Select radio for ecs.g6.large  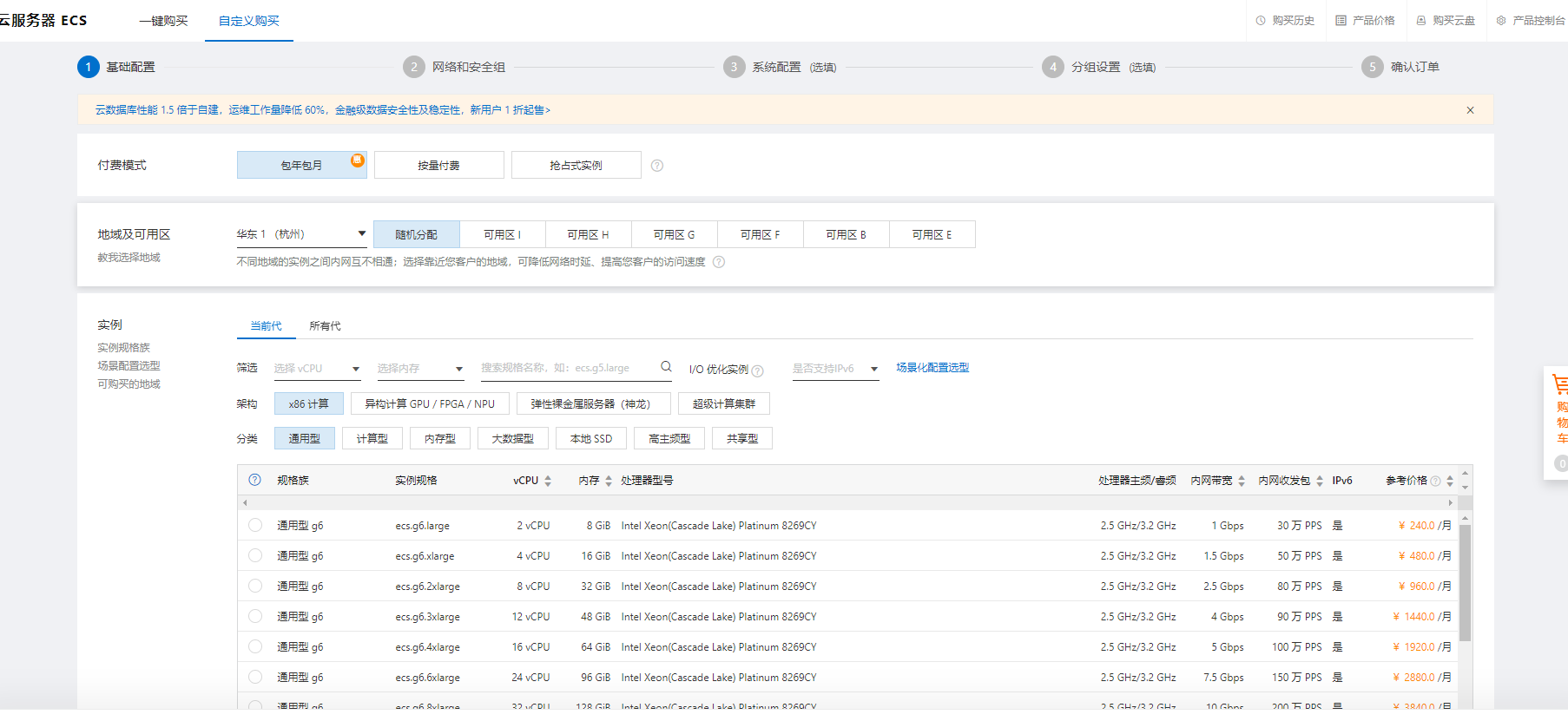point(255,525)
